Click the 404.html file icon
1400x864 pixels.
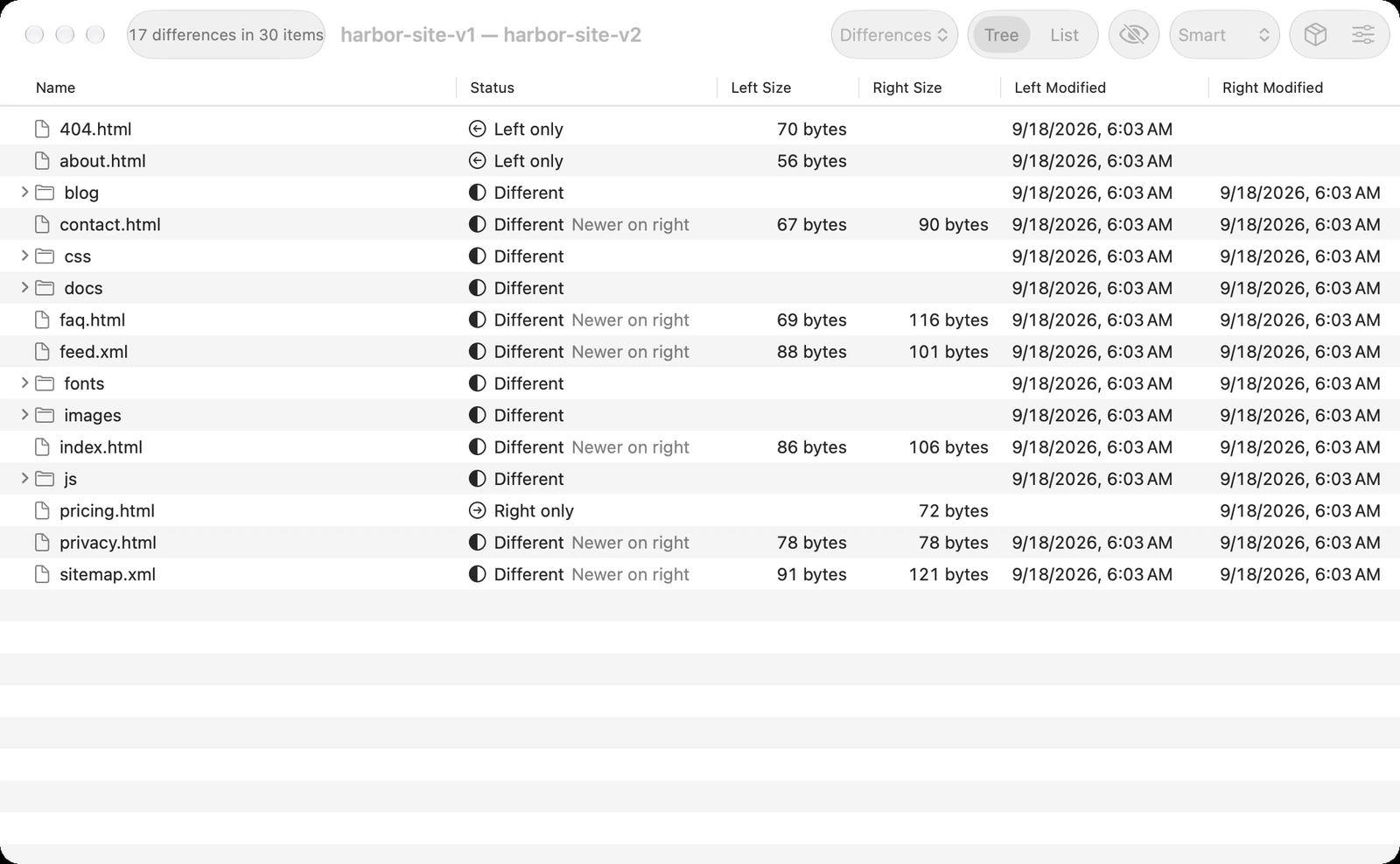pos(42,129)
